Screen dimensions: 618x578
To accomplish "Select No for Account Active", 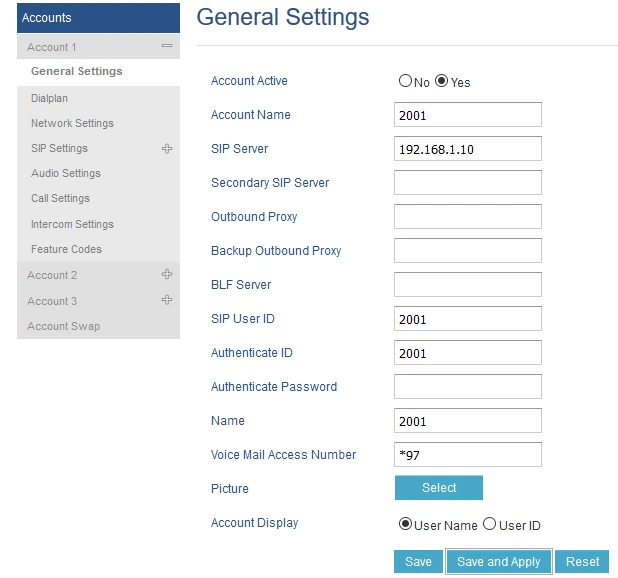I will (405, 82).
